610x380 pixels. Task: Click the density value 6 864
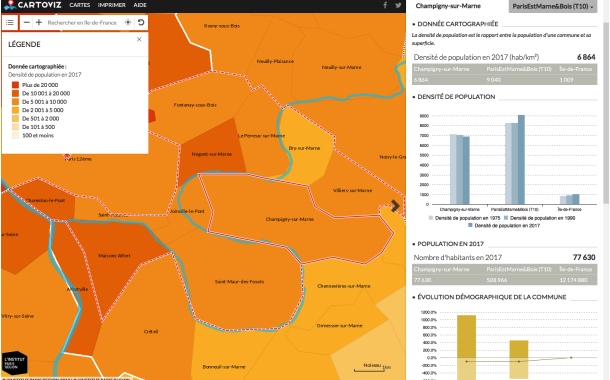(586, 57)
